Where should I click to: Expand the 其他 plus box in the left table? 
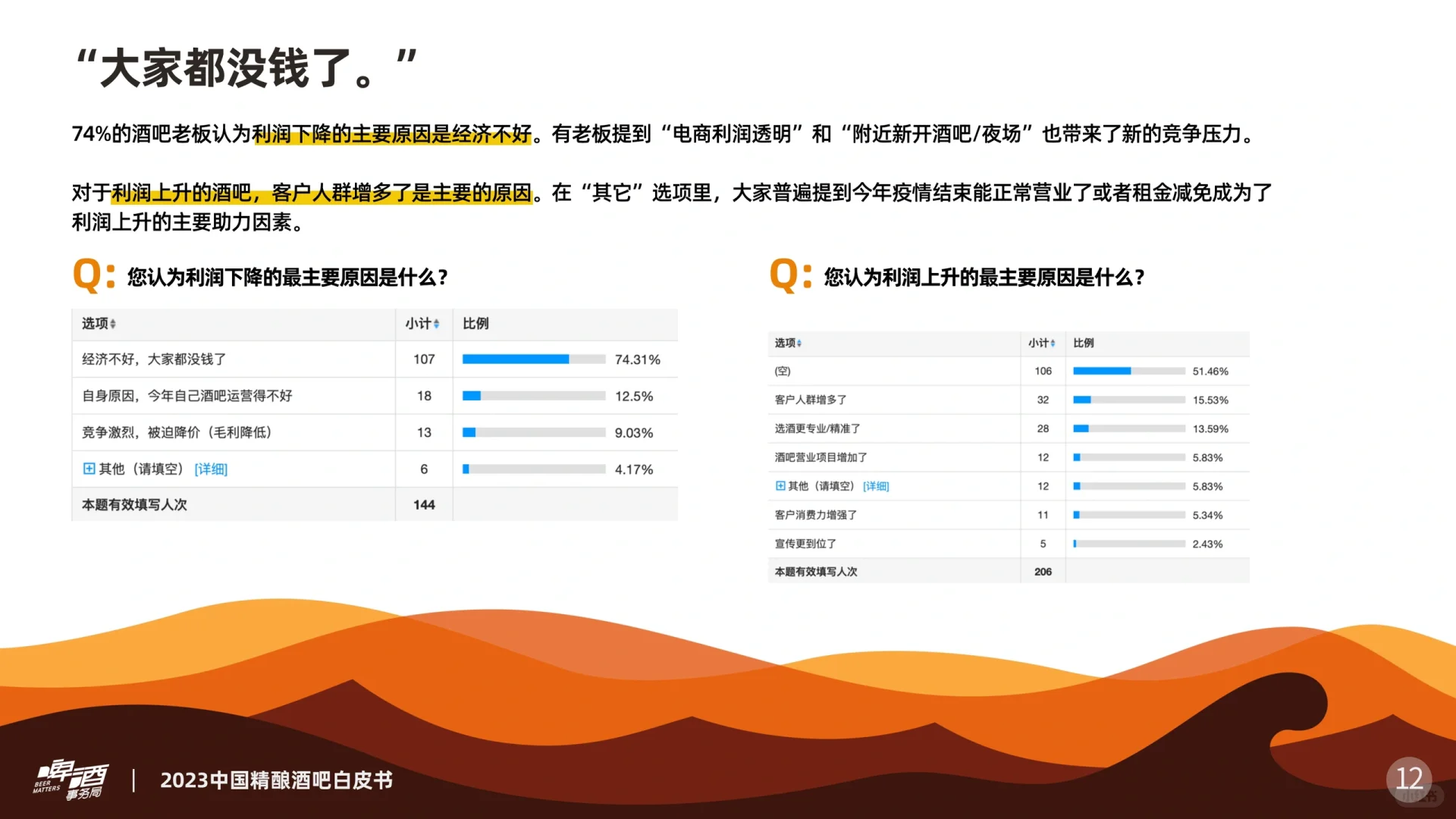pos(89,469)
